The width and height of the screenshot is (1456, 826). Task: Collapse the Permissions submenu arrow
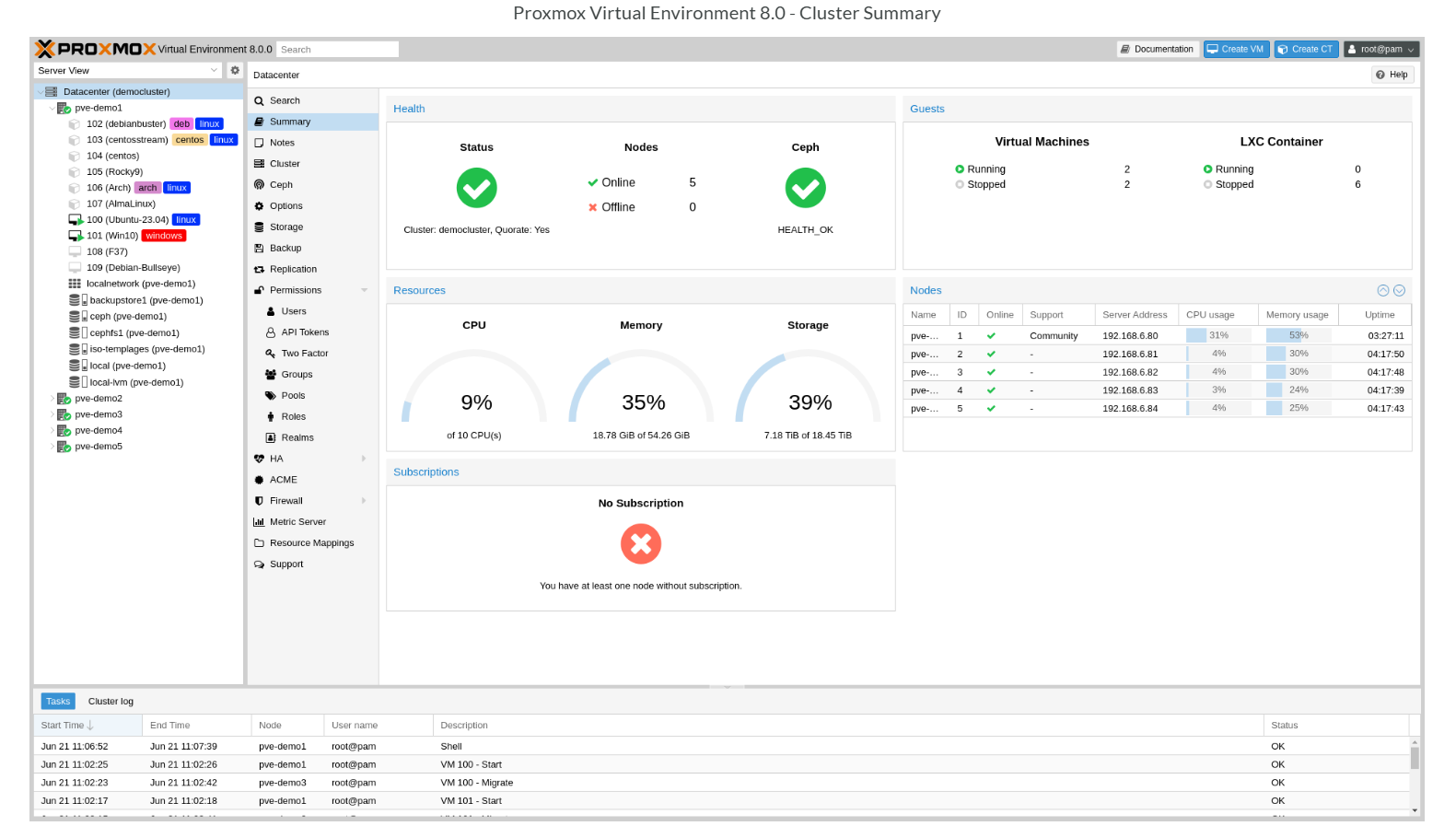365,290
